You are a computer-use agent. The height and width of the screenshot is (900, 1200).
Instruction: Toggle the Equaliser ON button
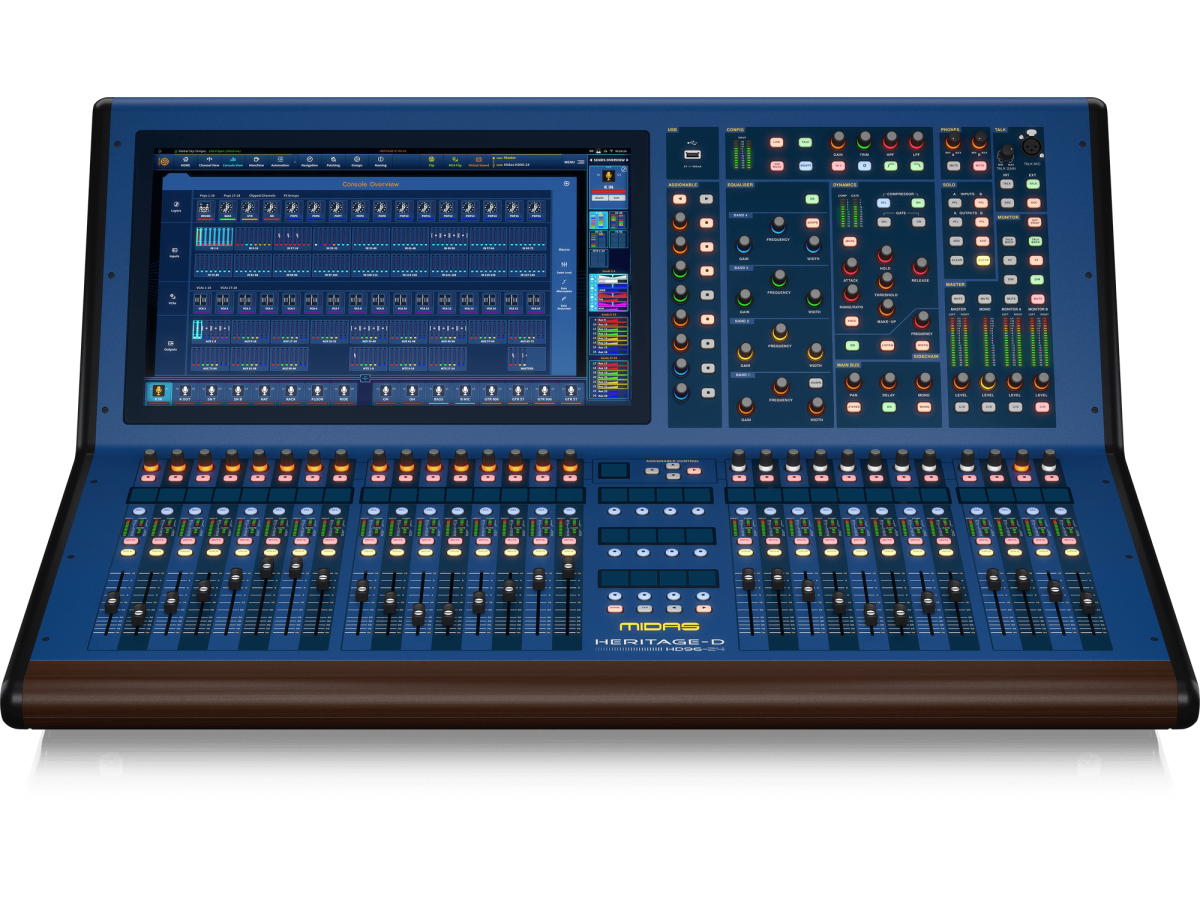[x=812, y=200]
